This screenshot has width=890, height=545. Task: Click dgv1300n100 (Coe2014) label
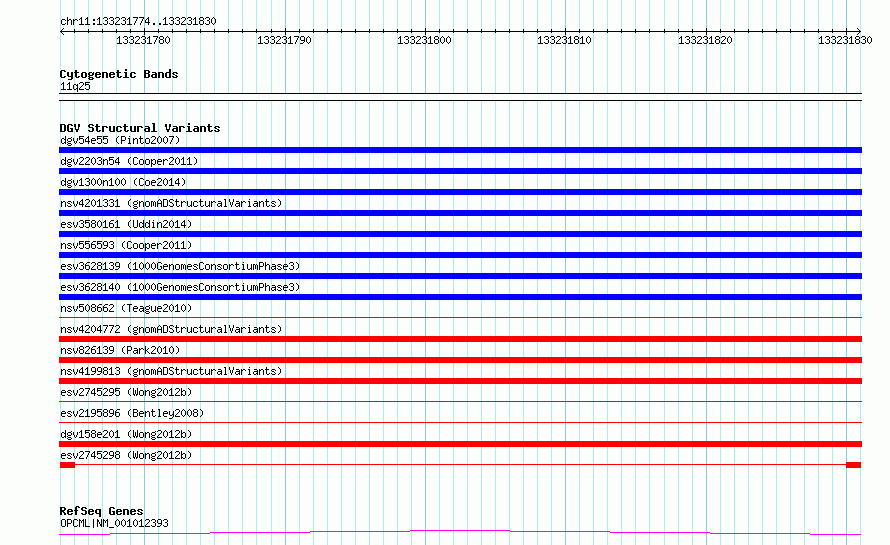pyautogui.click(x=123, y=182)
